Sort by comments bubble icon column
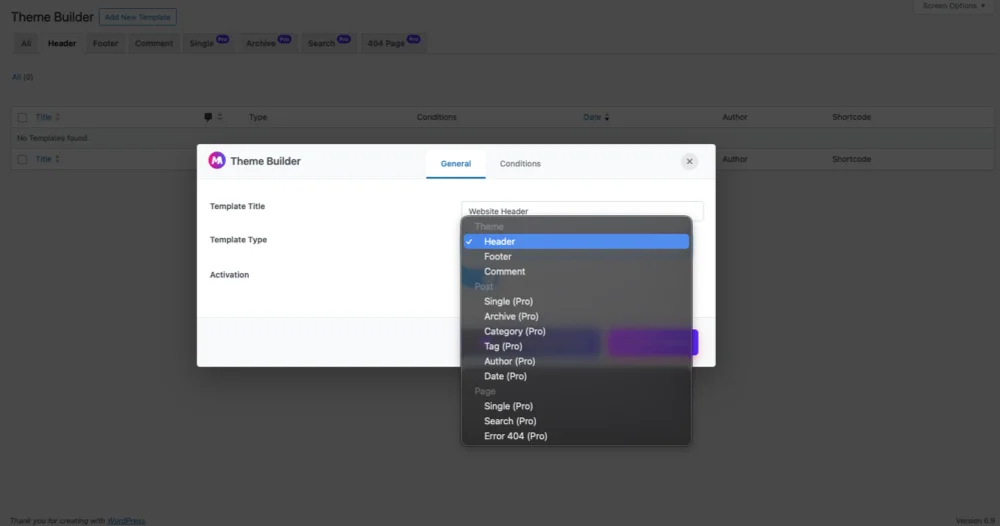Image resolution: width=1000 pixels, height=526 pixels. pos(212,117)
